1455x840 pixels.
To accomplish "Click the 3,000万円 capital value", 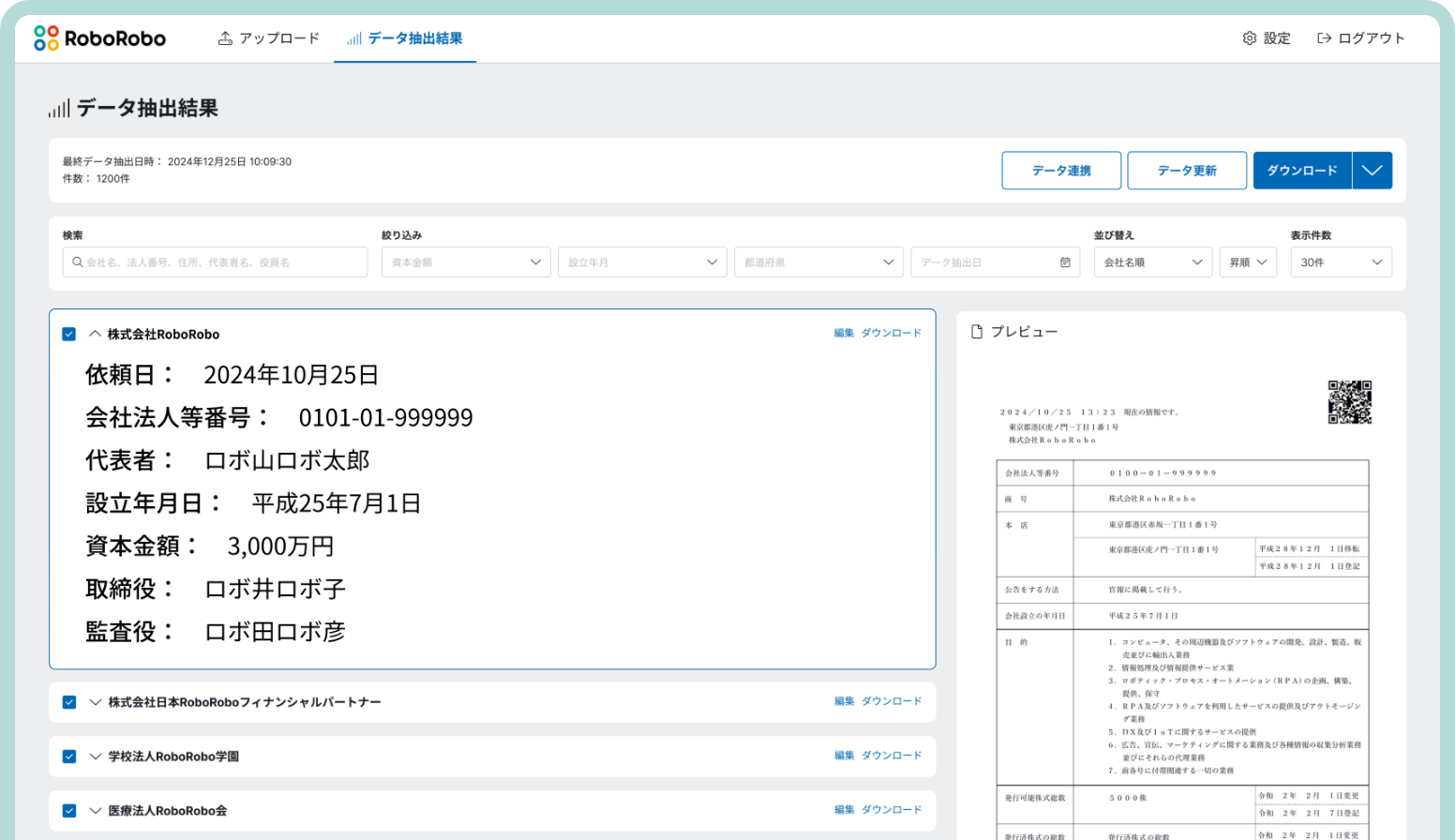I will pyautogui.click(x=280, y=547).
